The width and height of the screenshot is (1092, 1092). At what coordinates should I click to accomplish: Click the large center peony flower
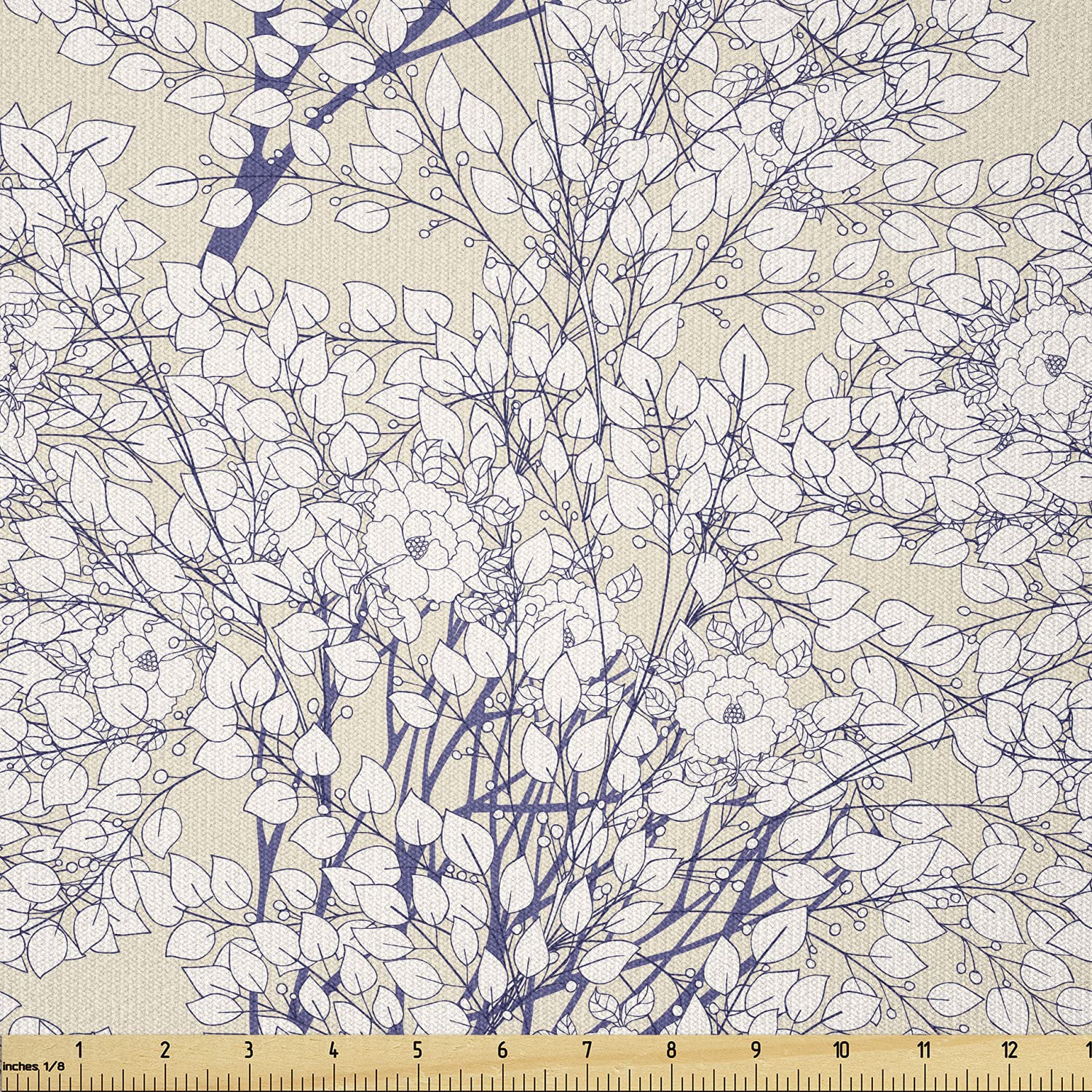[x=415, y=542]
